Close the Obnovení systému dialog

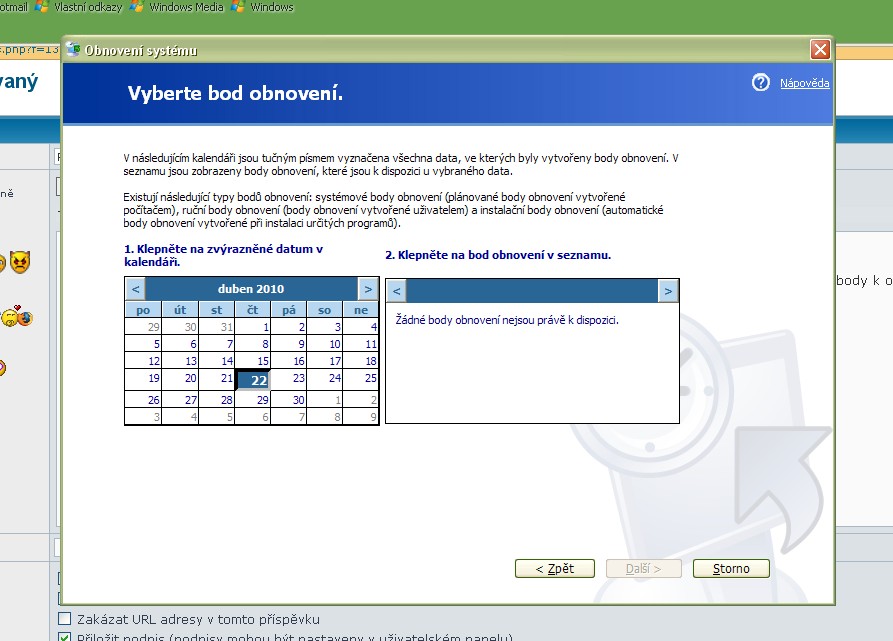(x=820, y=49)
